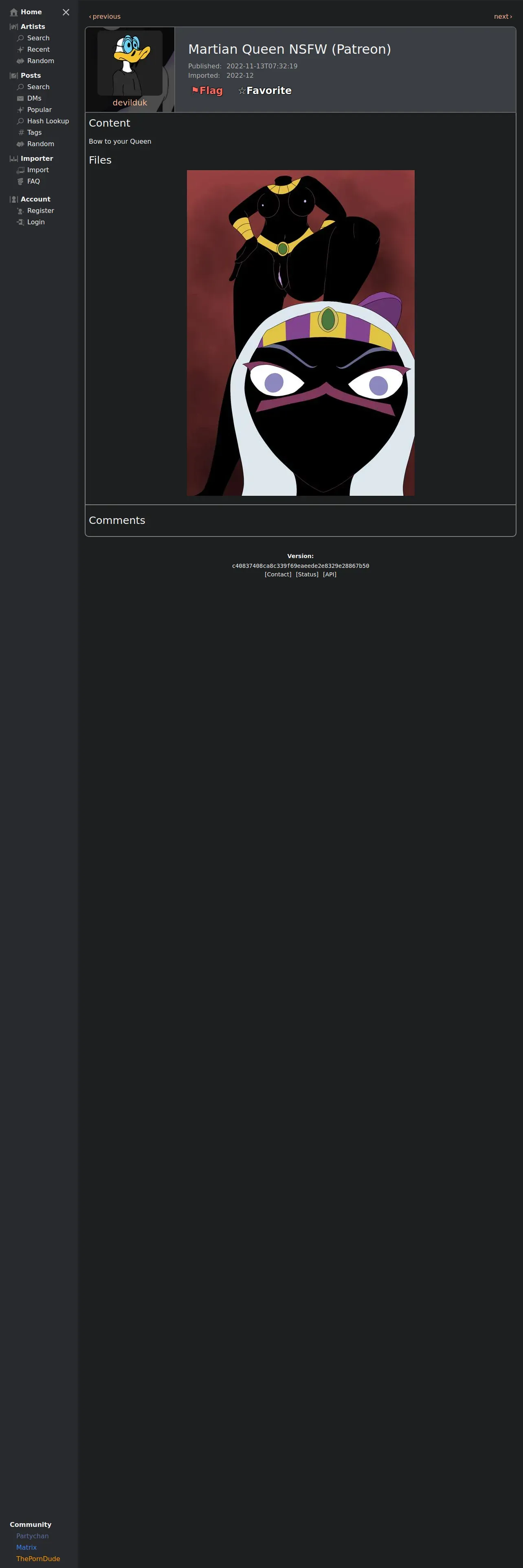Click magnifier icon beside Artists Search

coord(21,38)
